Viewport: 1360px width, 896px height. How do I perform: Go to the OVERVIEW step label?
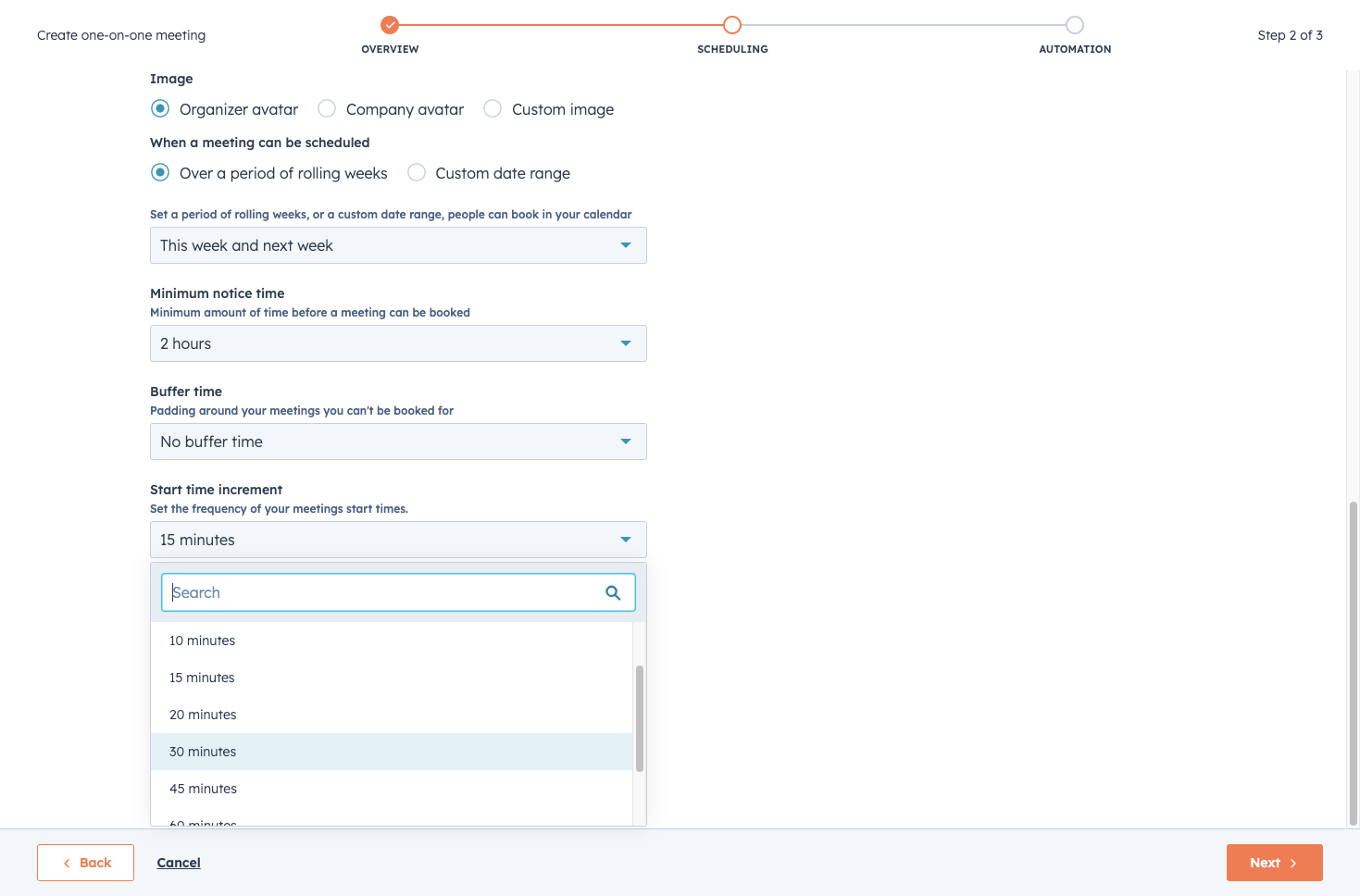pos(390,49)
